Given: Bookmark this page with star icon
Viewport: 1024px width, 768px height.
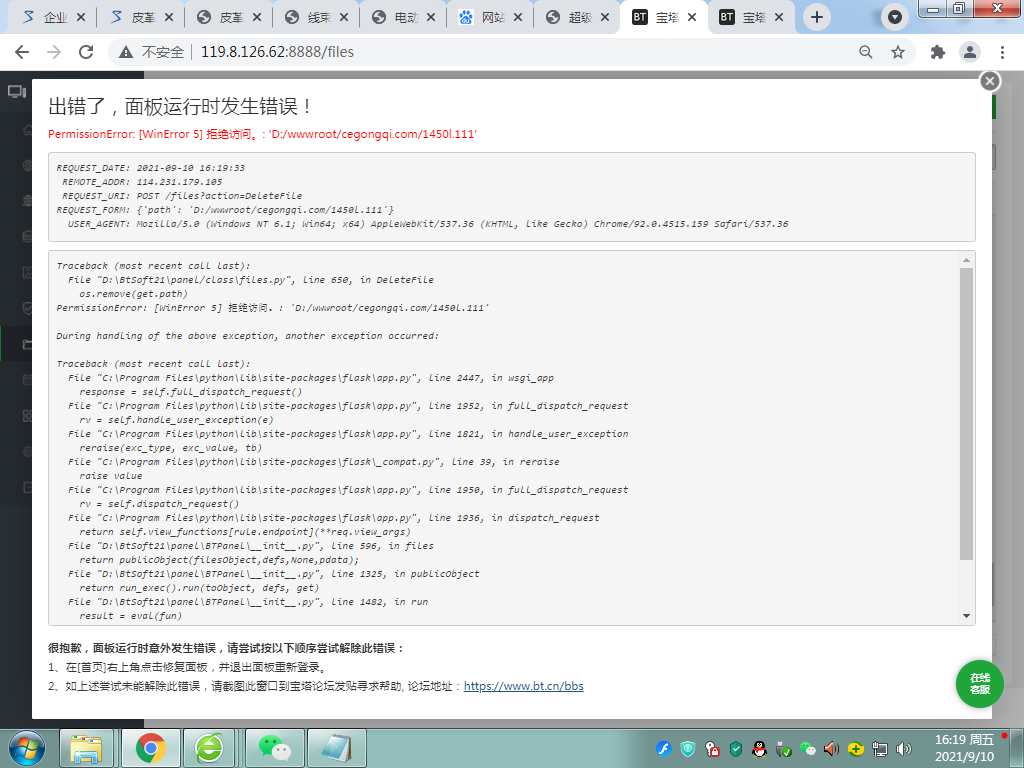Looking at the screenshot, I should pyautogui.click(x=898, y=52).
